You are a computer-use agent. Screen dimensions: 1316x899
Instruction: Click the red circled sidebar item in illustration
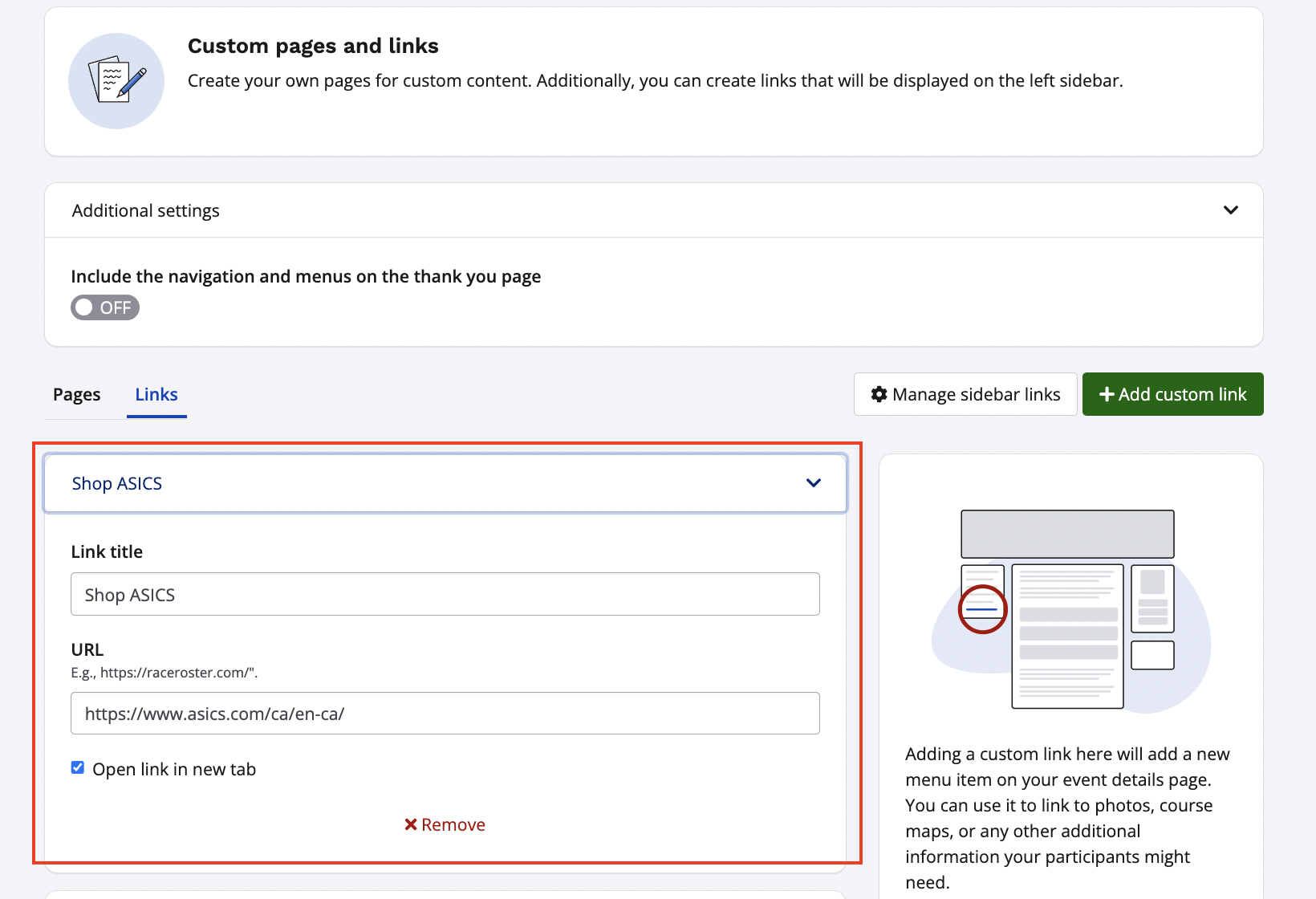(x=982, y=609)
